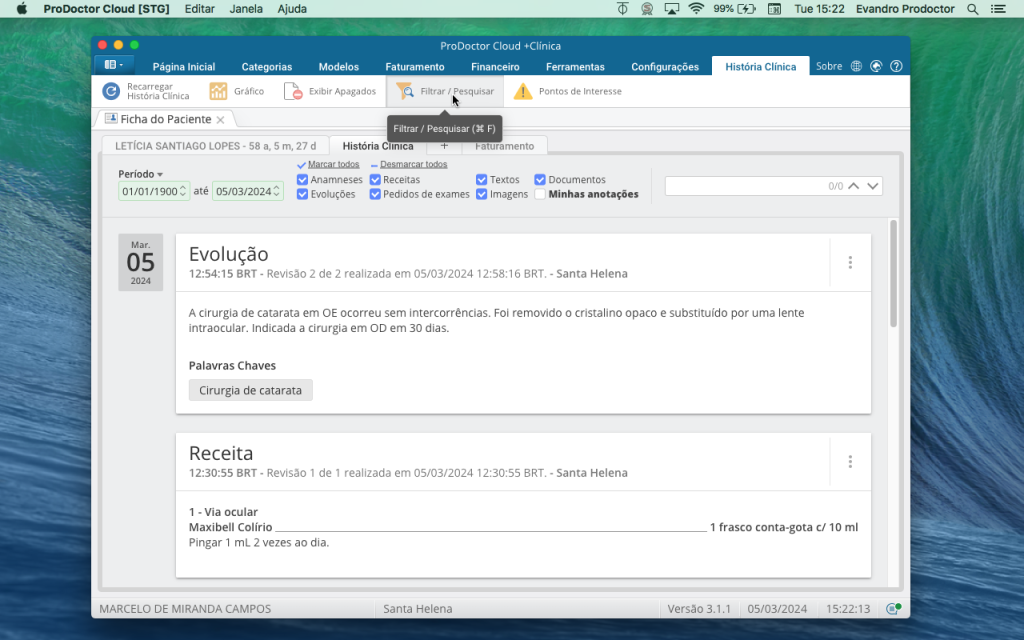Click Recarregar História Clínica reload icon

pos(111,91)
